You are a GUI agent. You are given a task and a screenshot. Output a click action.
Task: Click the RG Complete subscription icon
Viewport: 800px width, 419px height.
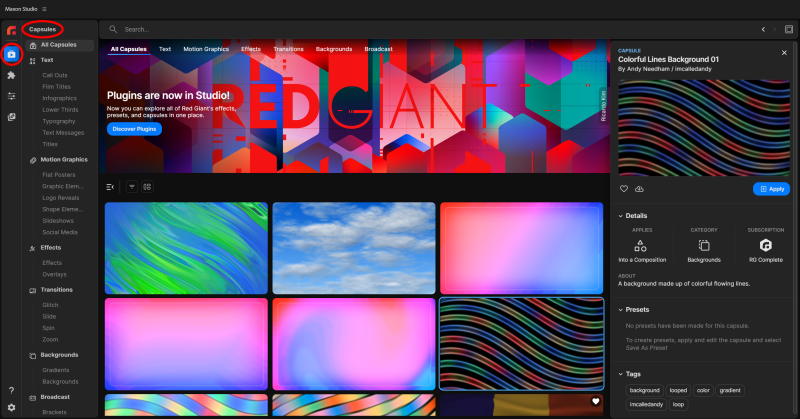pyautogui.click(x=766, y=245)
